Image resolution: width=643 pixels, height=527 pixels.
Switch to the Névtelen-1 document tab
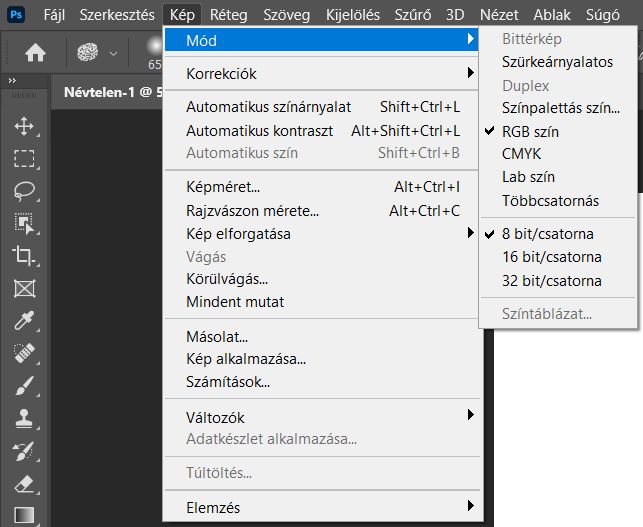coord(107,91)
